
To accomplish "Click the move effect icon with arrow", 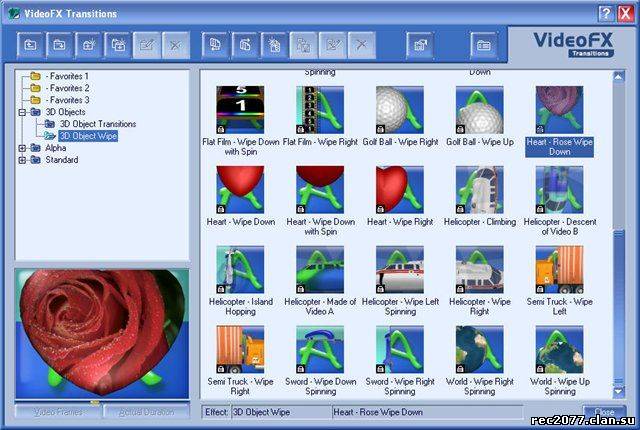I will [x=245, y=45].
